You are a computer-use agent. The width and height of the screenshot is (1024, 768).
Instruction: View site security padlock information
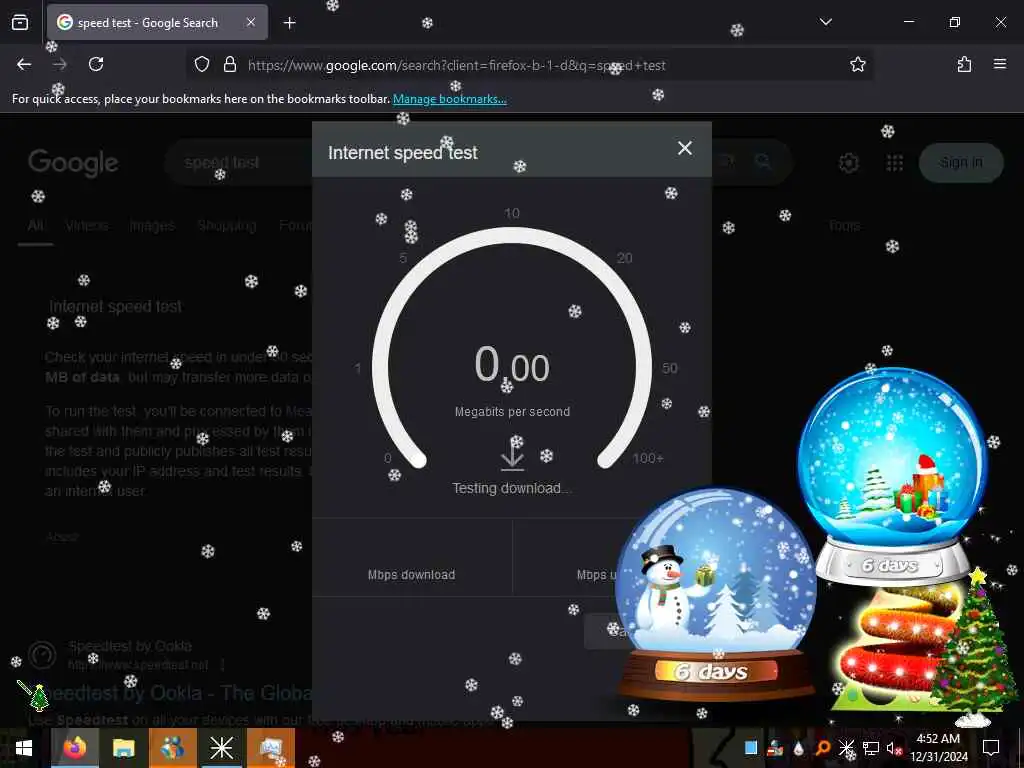(229, 65)
